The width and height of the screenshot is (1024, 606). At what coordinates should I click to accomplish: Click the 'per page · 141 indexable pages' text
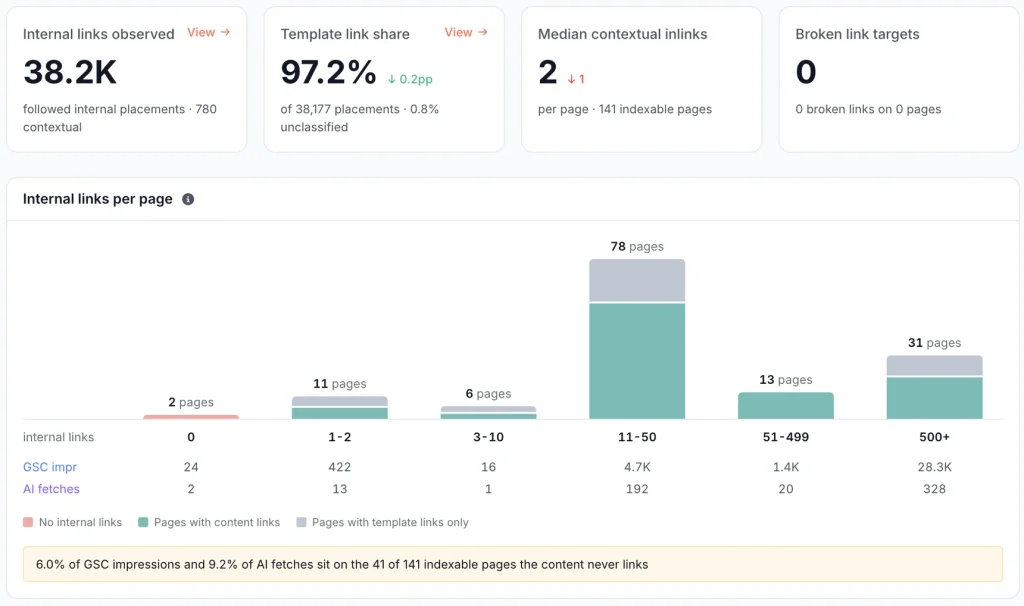click(624, 109)
